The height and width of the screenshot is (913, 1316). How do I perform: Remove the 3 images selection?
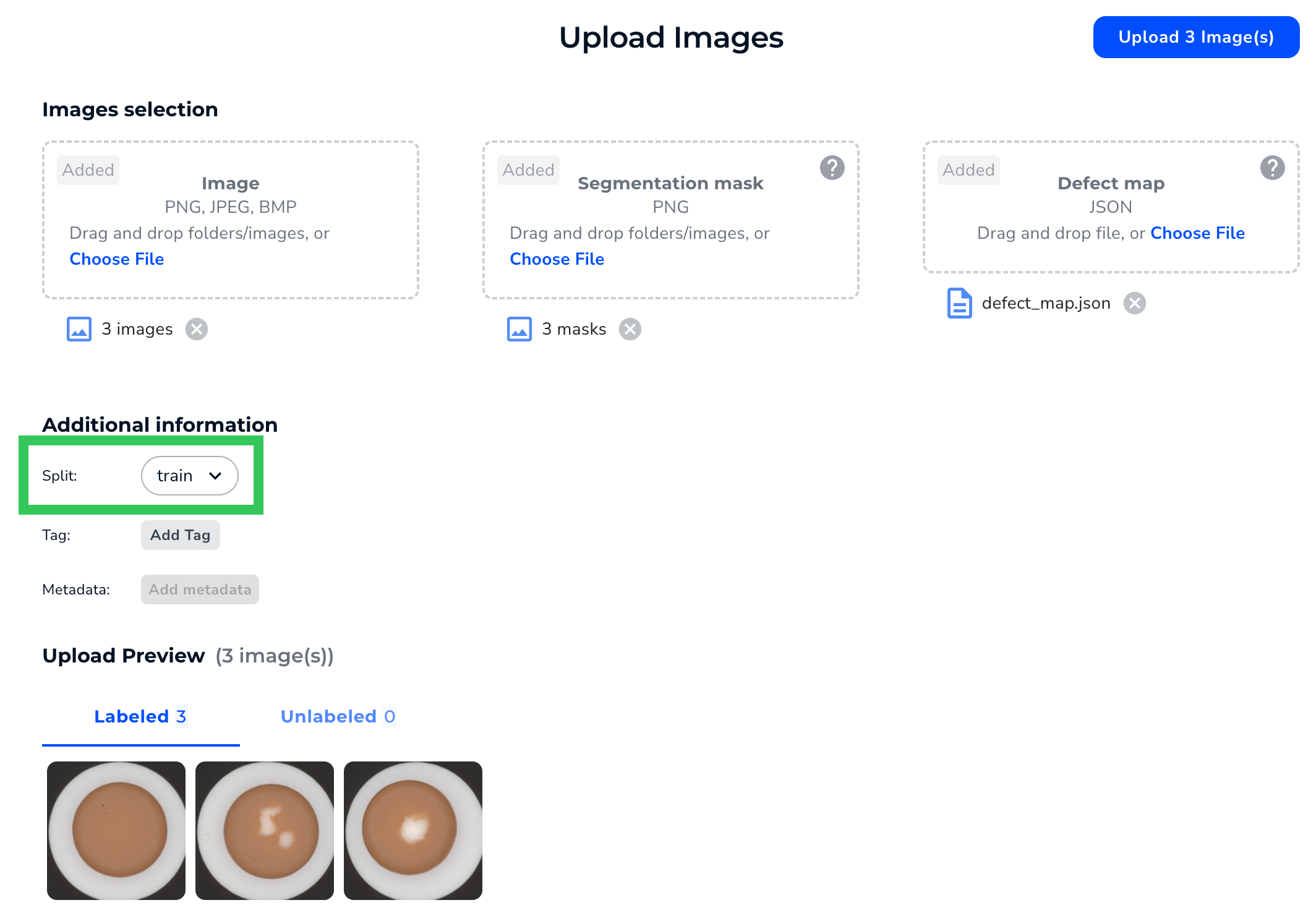point(197,329)
